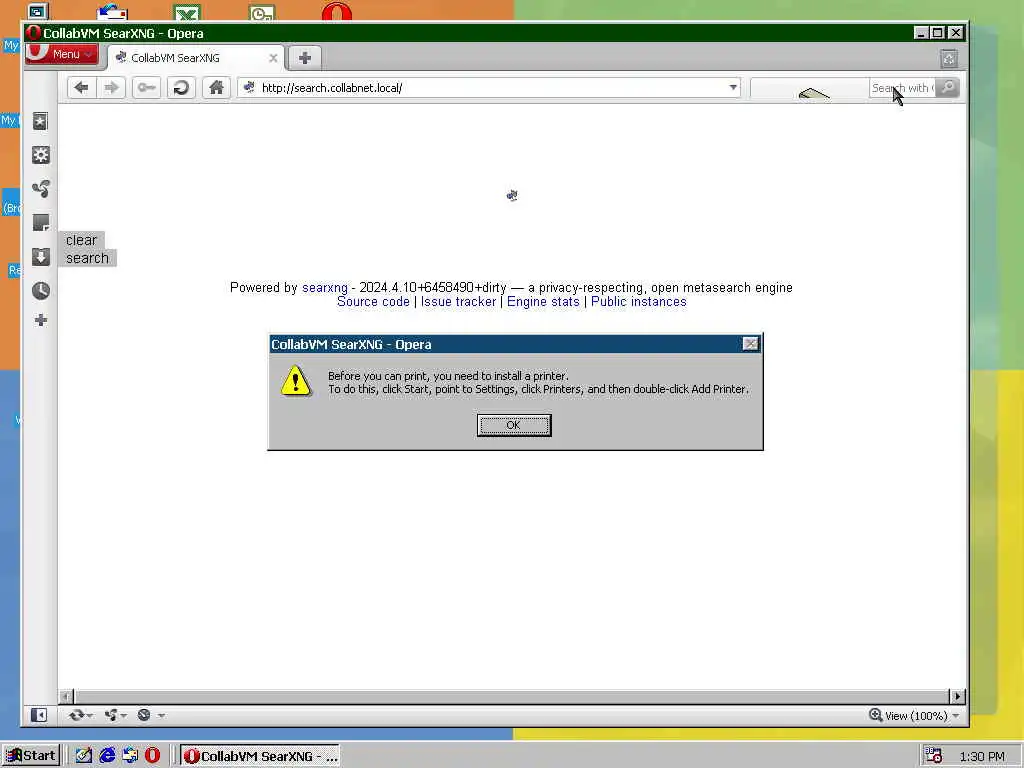
Task: Select the Excel desktop icon
Action: [187, 13]
